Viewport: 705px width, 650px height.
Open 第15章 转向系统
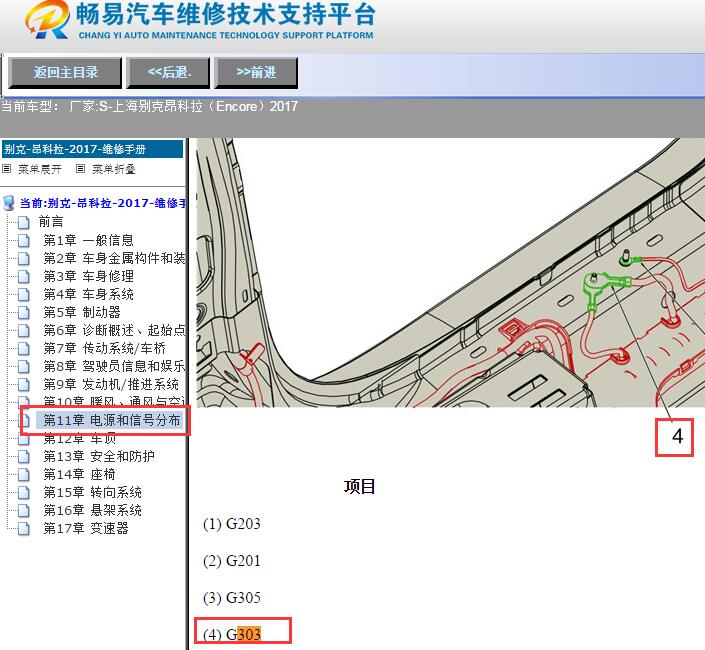[x=92, y=492]
